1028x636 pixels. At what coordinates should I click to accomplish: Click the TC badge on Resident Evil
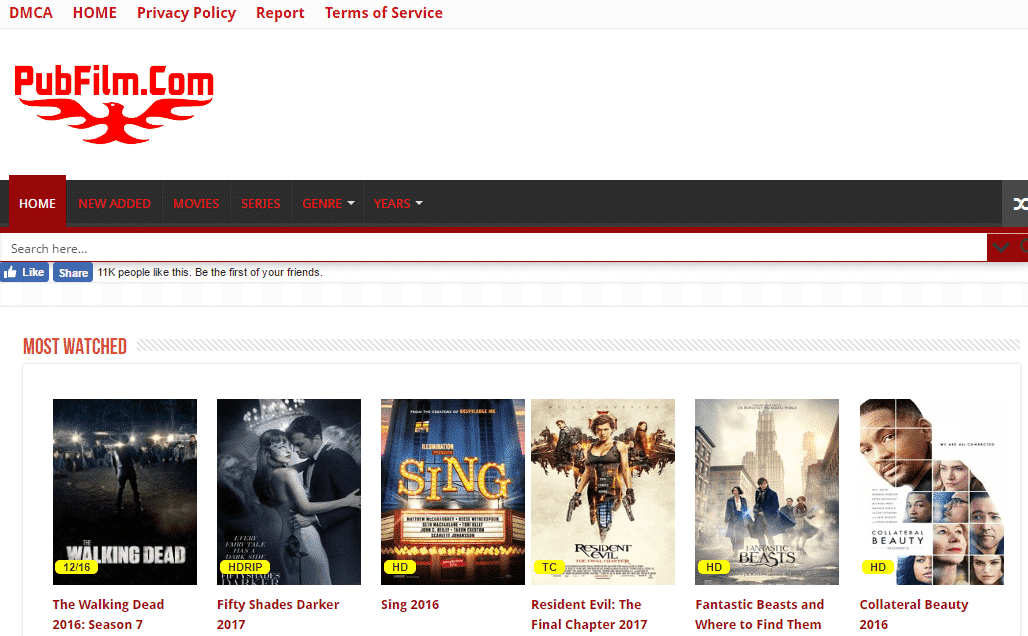tap(549, 567)
